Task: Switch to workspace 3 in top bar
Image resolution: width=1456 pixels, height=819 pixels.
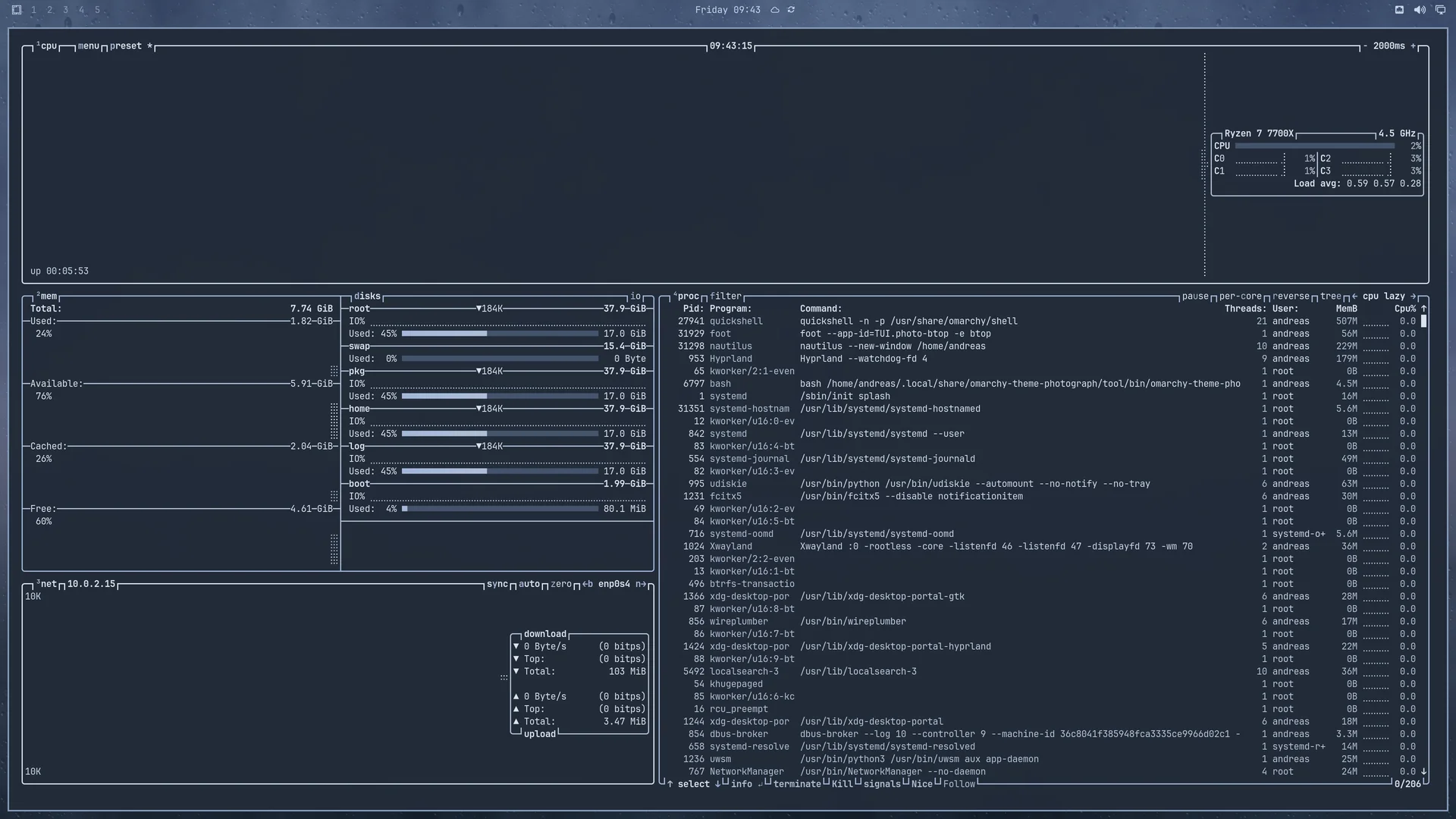Action: (x=65, y=10)
